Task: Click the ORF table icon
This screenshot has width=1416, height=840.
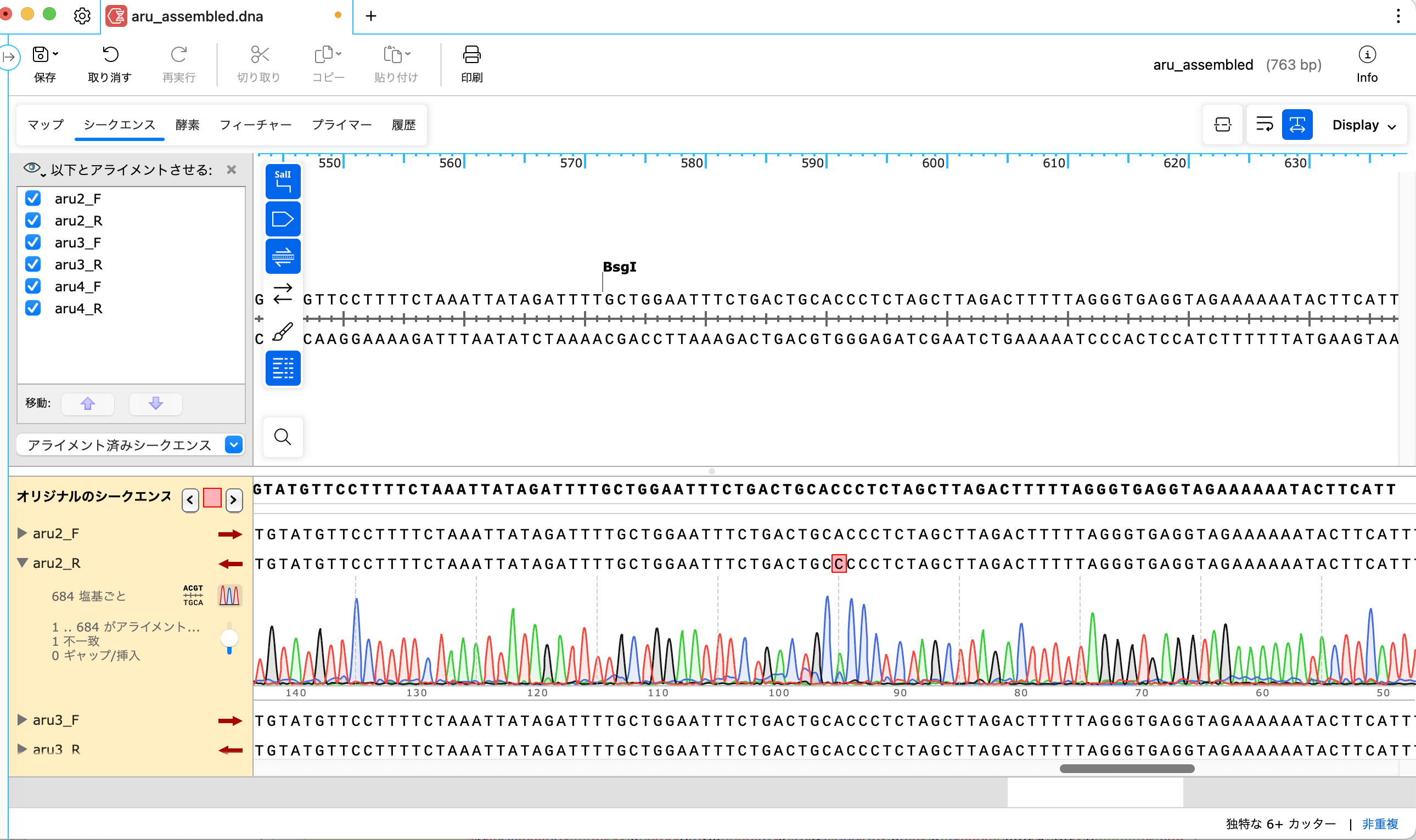Action: click(x=283, y=369)
